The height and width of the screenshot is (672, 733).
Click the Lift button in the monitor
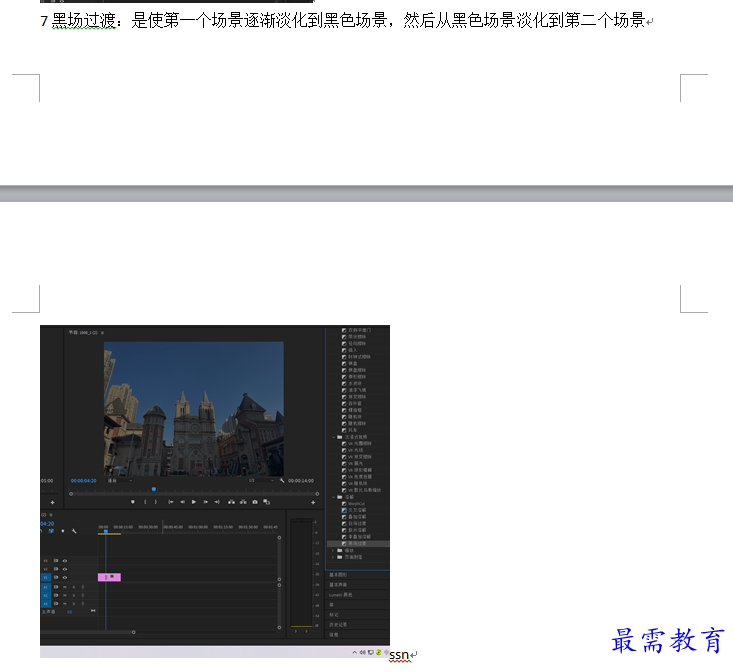click(x=231, y=502)
